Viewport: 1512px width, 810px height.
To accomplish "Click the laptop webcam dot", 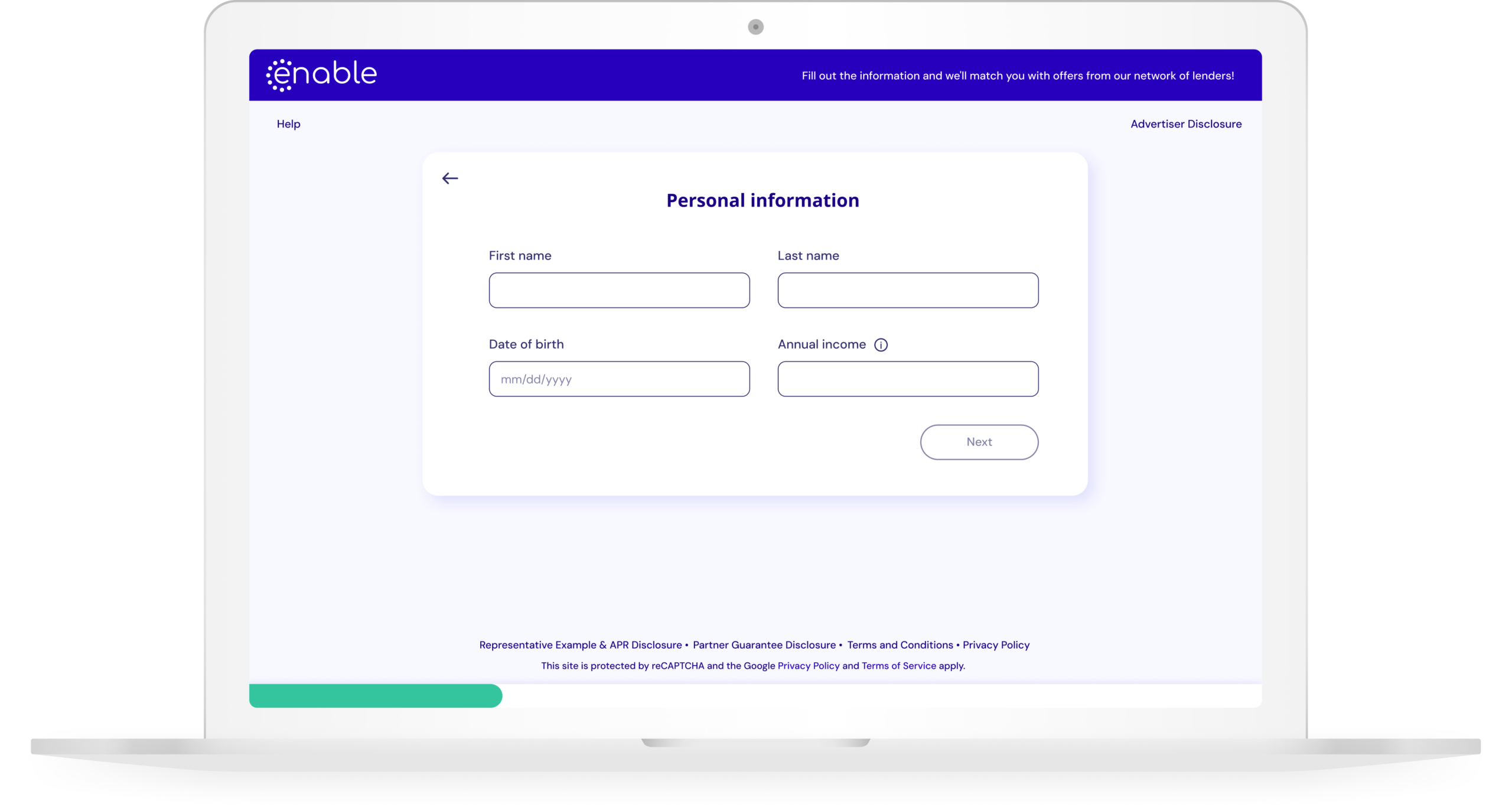I will coord(755,27).
